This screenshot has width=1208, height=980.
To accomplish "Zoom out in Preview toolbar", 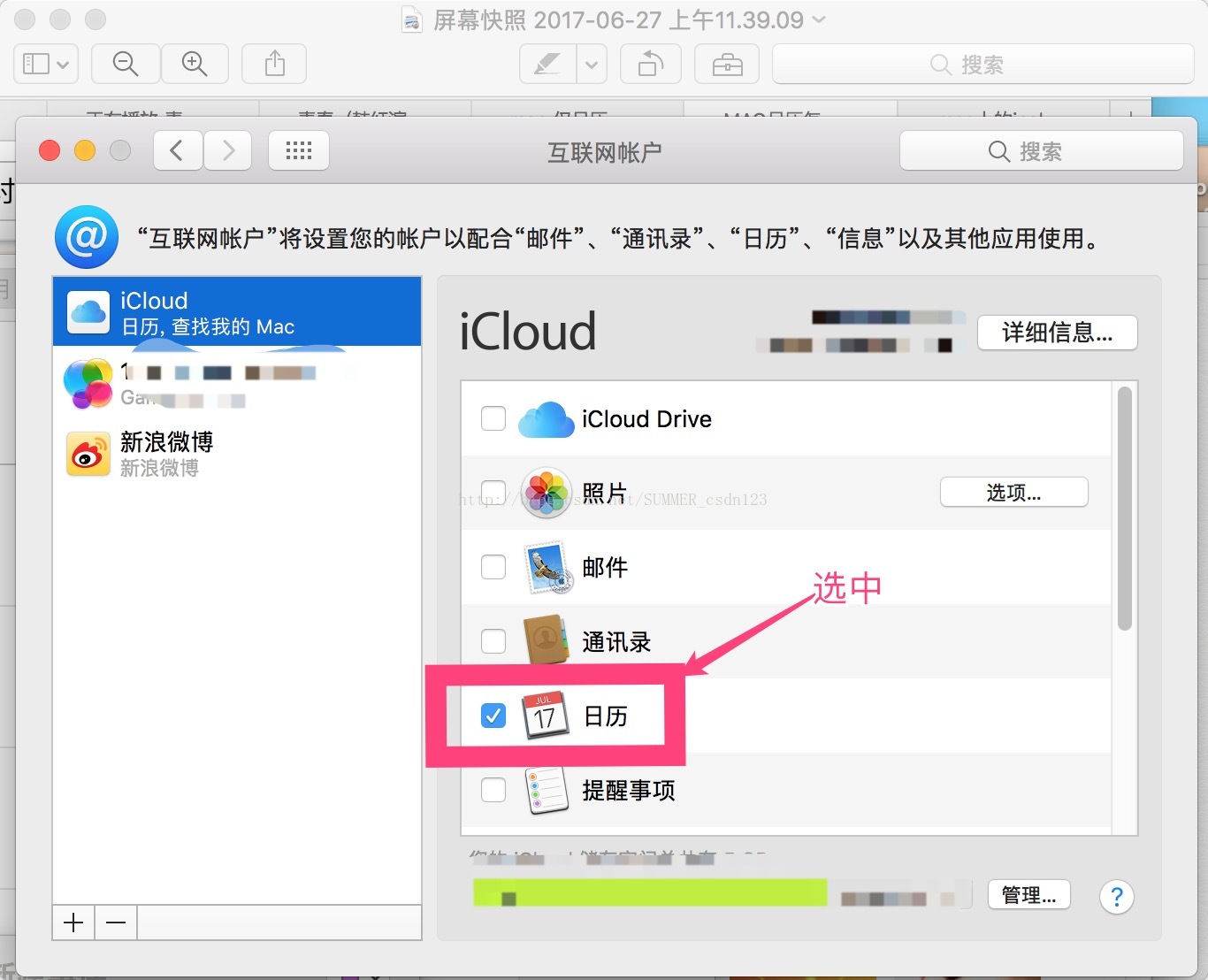I will (126, 64).
